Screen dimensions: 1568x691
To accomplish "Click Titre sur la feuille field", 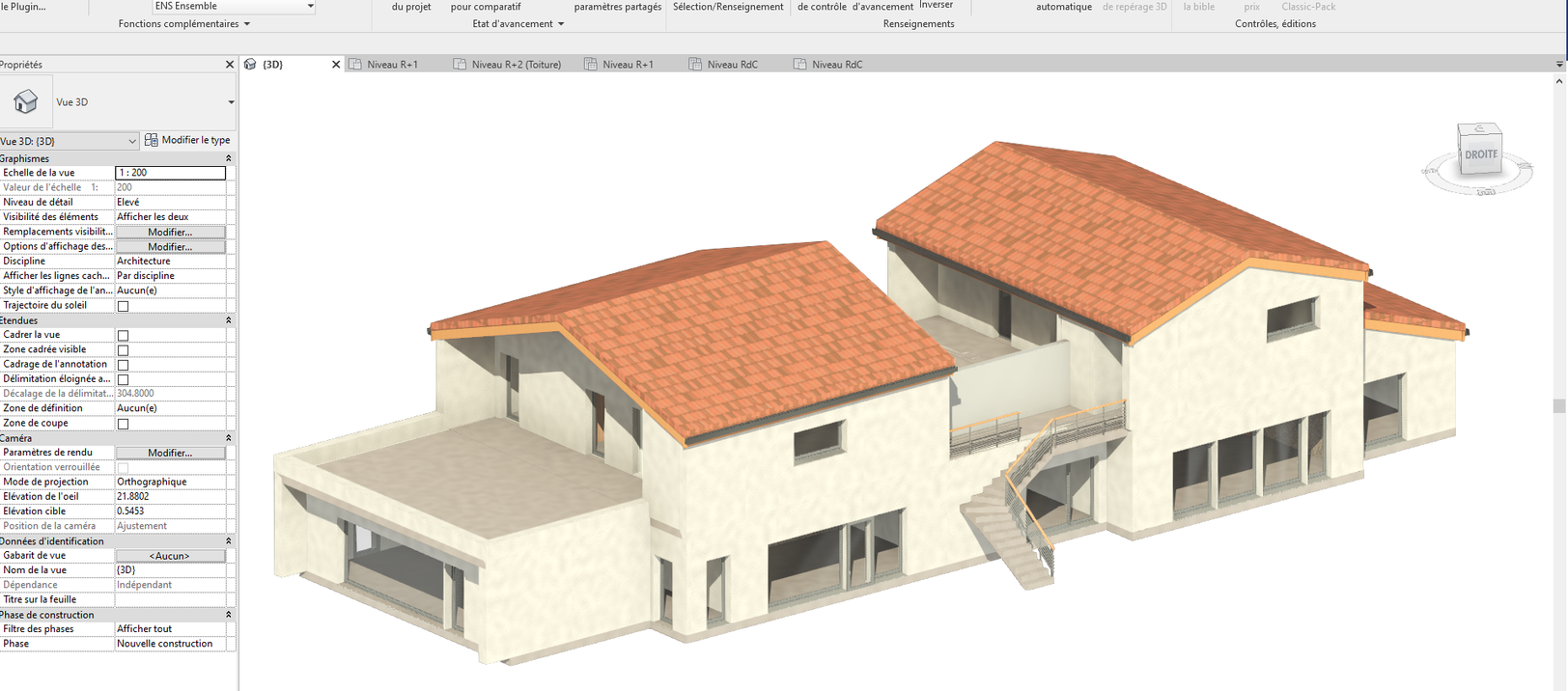I will coord(170,599).
